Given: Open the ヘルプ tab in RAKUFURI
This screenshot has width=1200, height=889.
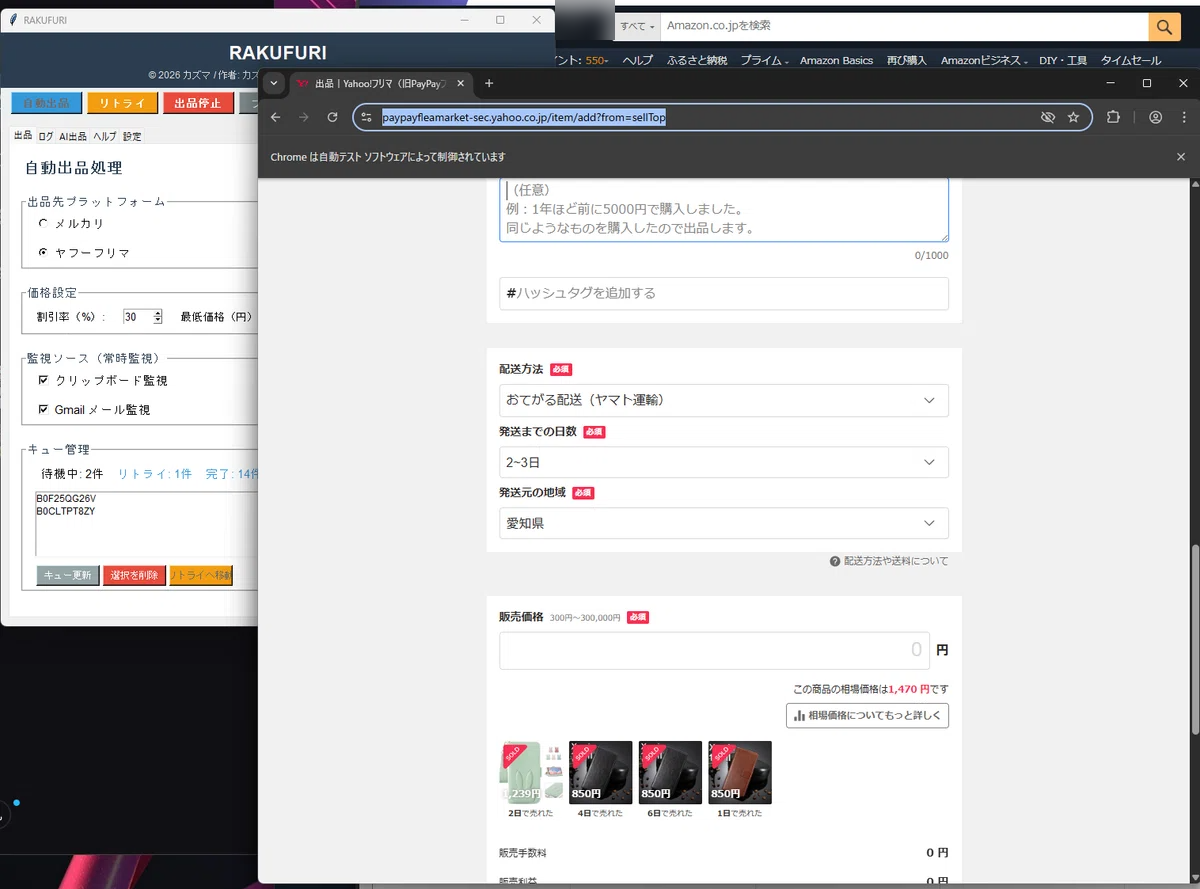Looking at the screenshot, I should (105, 136).
